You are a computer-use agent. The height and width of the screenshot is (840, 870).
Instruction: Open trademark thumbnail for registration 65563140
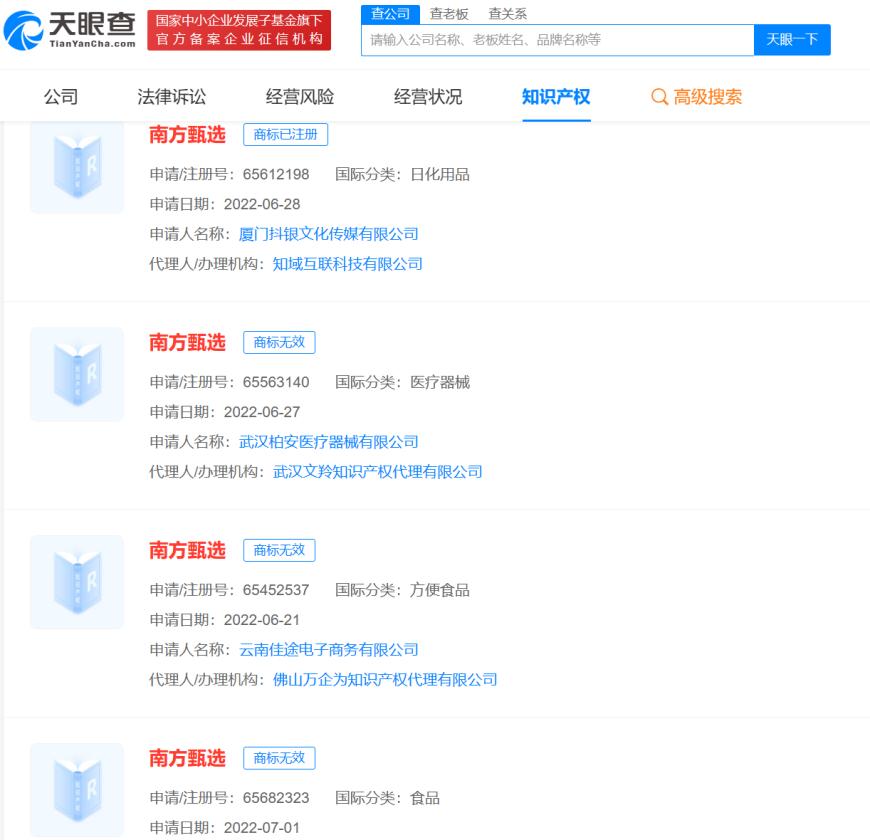(77, 374)
